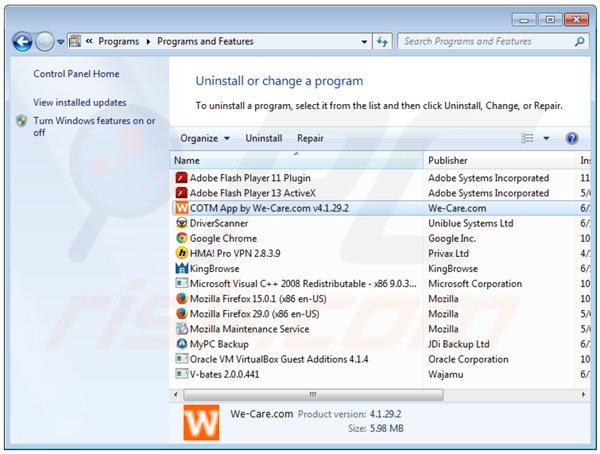Open View installed updates link
Screen dimensions: 600x454
[x=80, y=103]
